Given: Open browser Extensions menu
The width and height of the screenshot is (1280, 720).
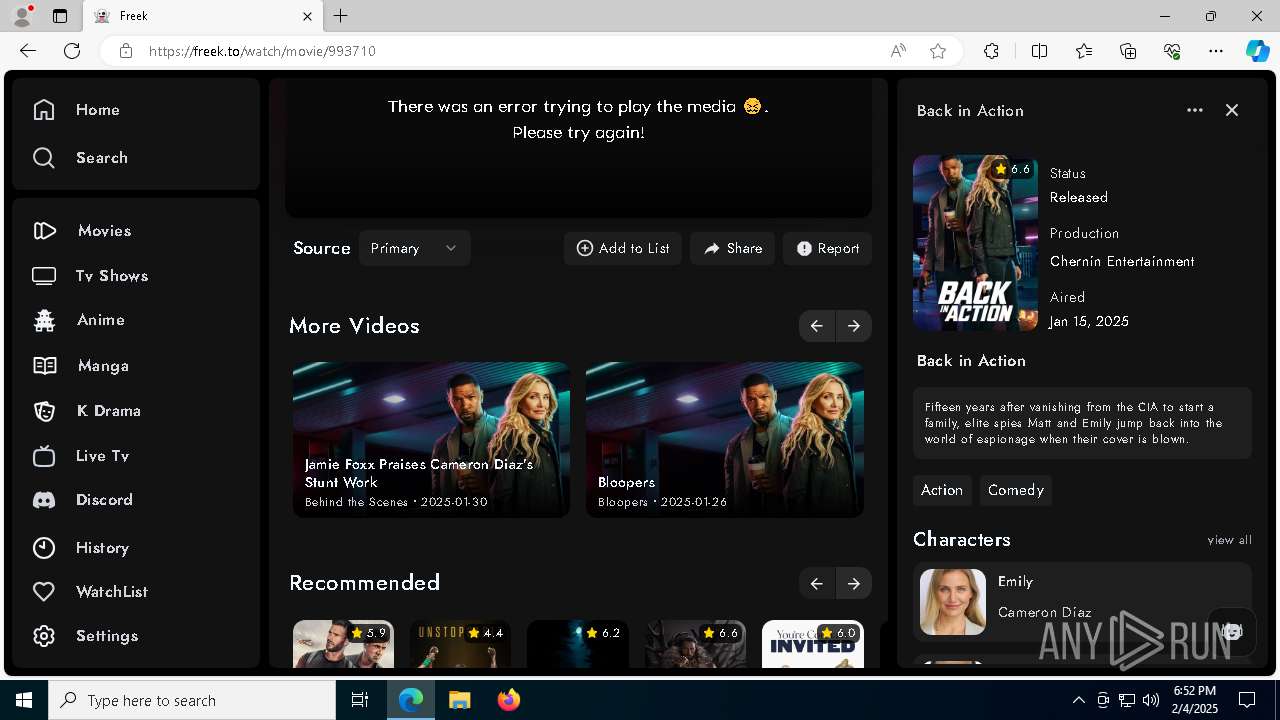Looking at the screenshot, I should tap(991, 51).
